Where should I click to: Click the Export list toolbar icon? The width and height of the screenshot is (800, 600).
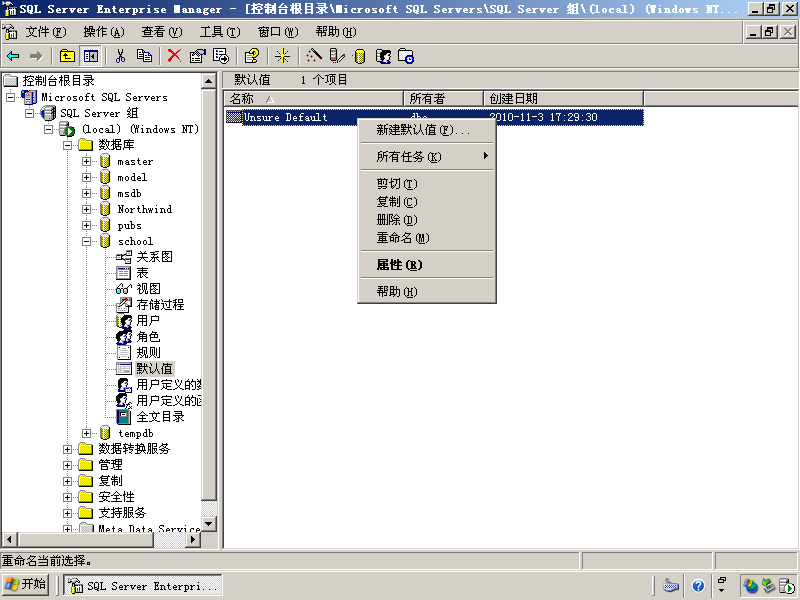click(x=221, y=56)
